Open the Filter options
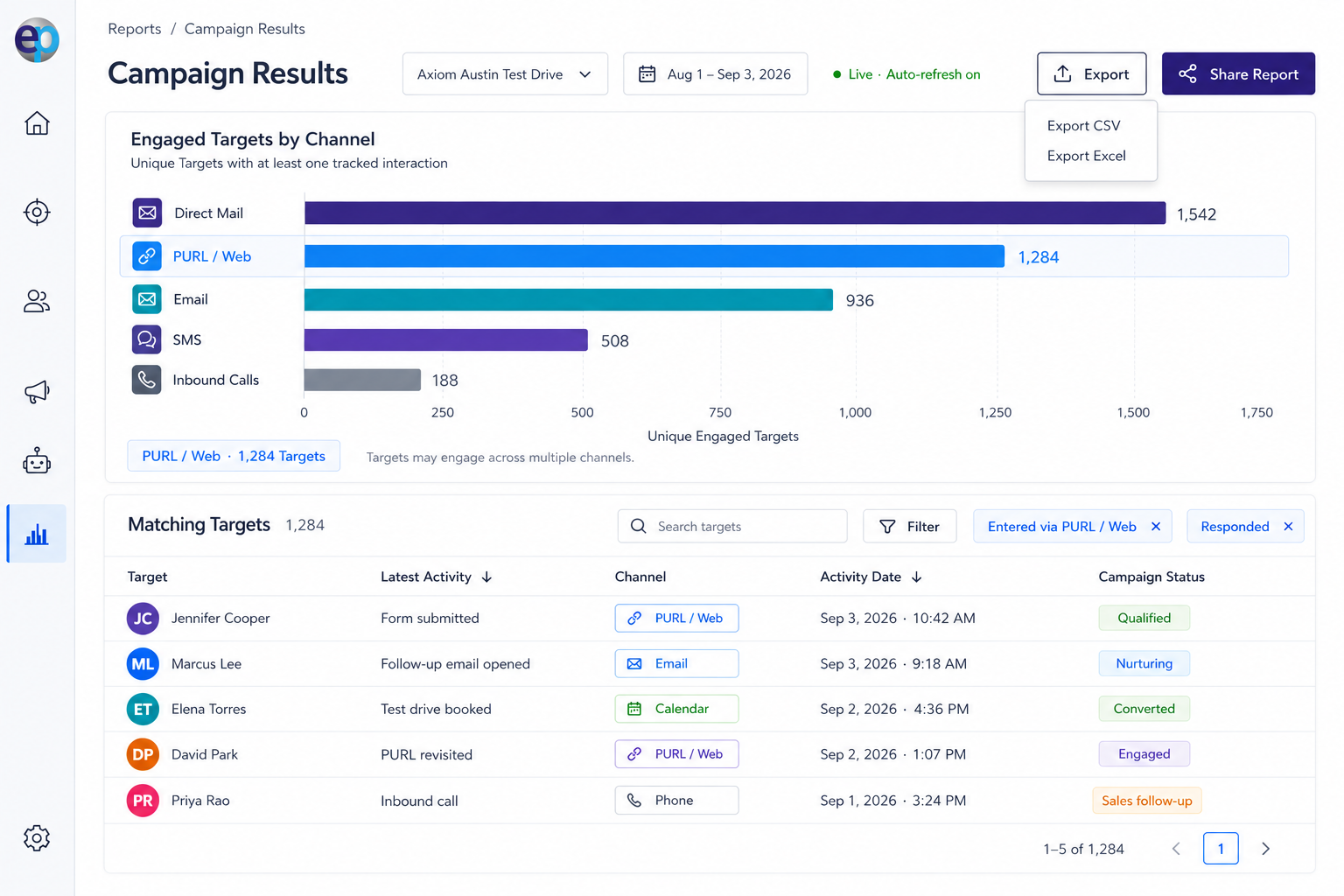Viewport: 1344px width, 896px height. [910, 526]
